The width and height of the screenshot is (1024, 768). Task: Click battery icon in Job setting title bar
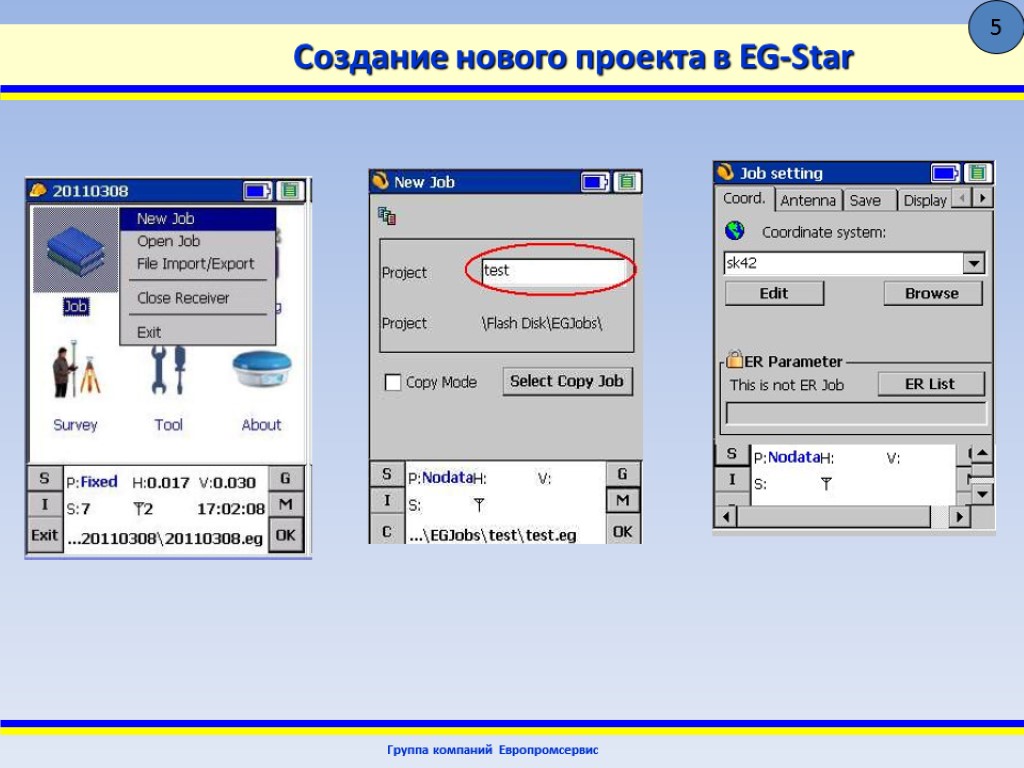click(944, 173)
